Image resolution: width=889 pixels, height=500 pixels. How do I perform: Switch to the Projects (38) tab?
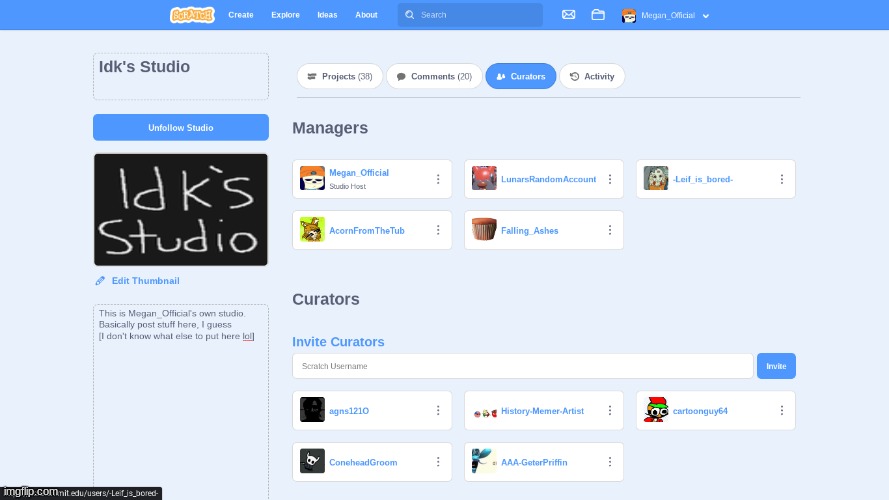(340, 76)
